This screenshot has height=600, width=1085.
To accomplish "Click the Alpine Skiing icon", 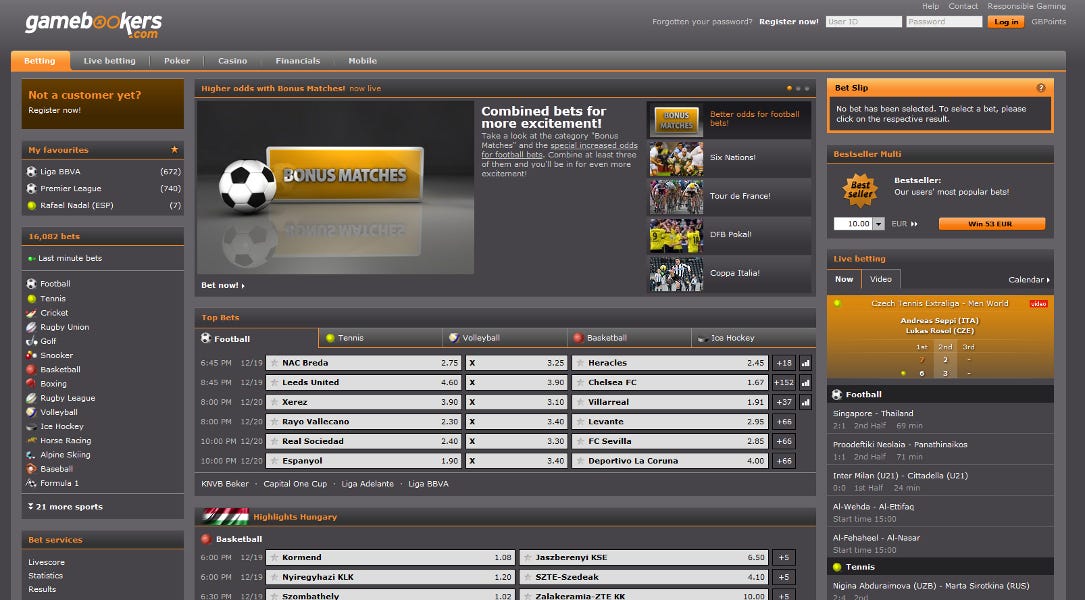I will [x=31, y=455].
